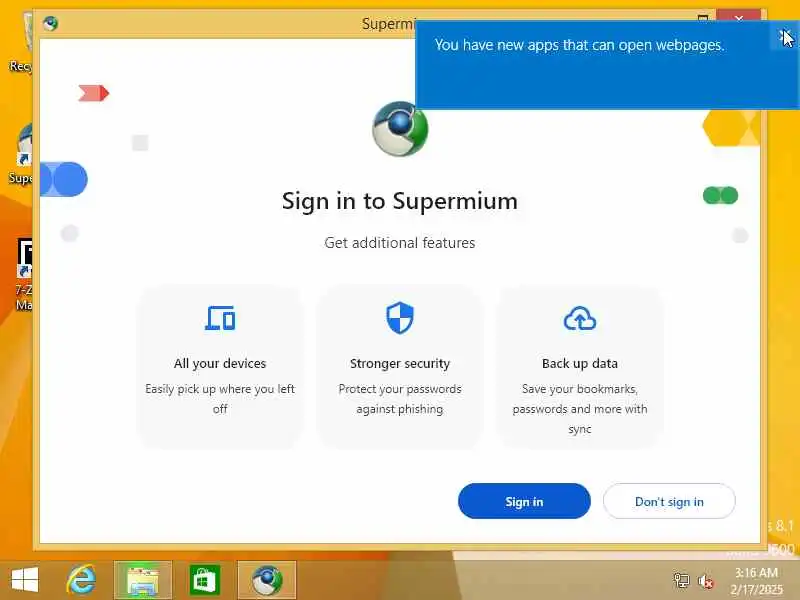The image size is (800, 600).
Task: Choose Don't sign in
Action: click(669, 501)
